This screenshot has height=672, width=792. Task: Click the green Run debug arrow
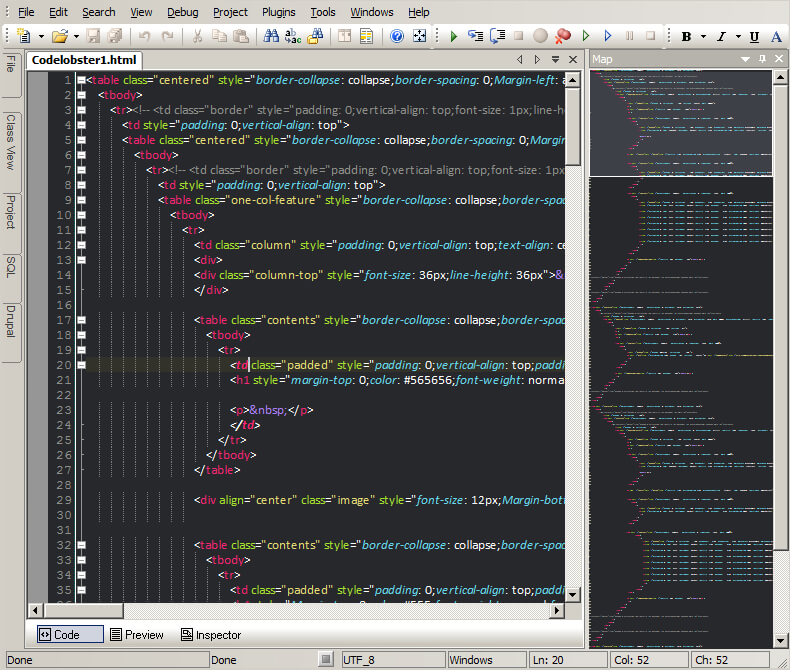(453, 36)
